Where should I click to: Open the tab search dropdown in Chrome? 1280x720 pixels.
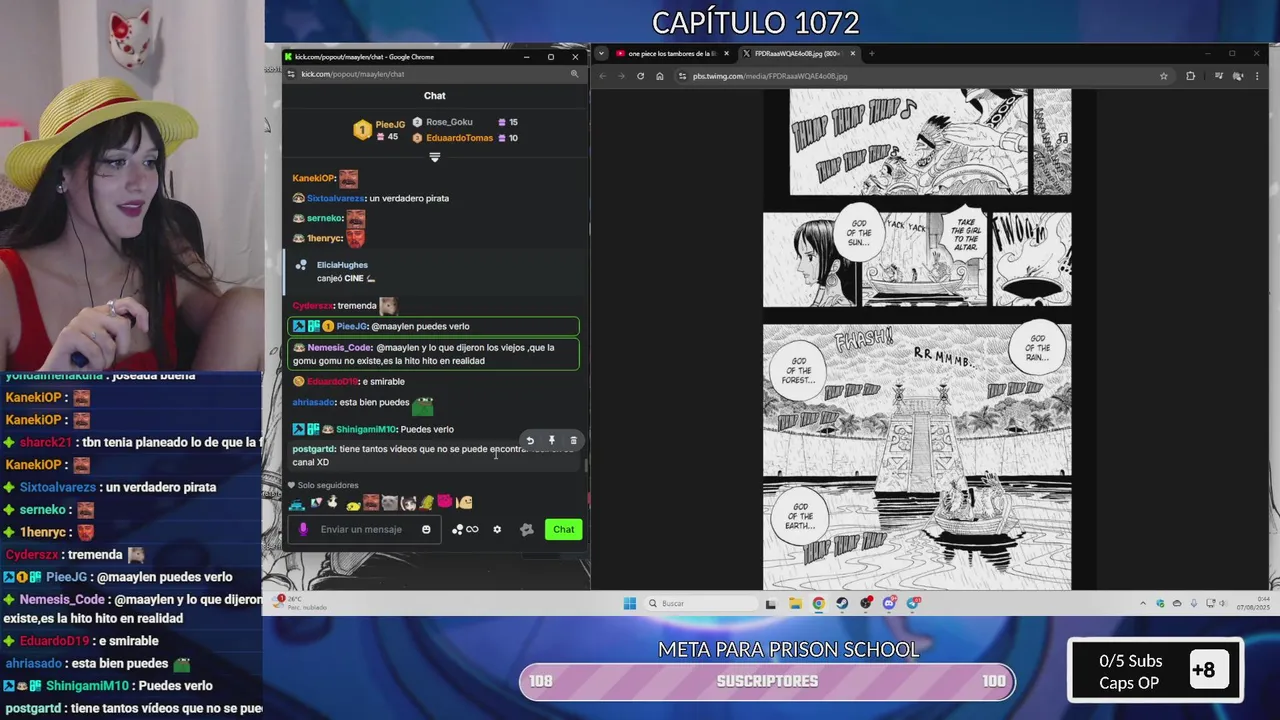pos(600,53)
